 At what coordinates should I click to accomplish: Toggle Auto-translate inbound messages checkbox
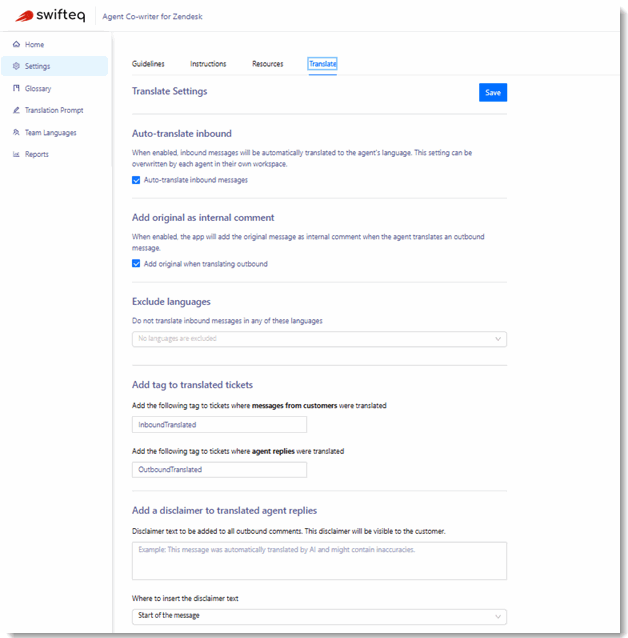click(136, 180)
